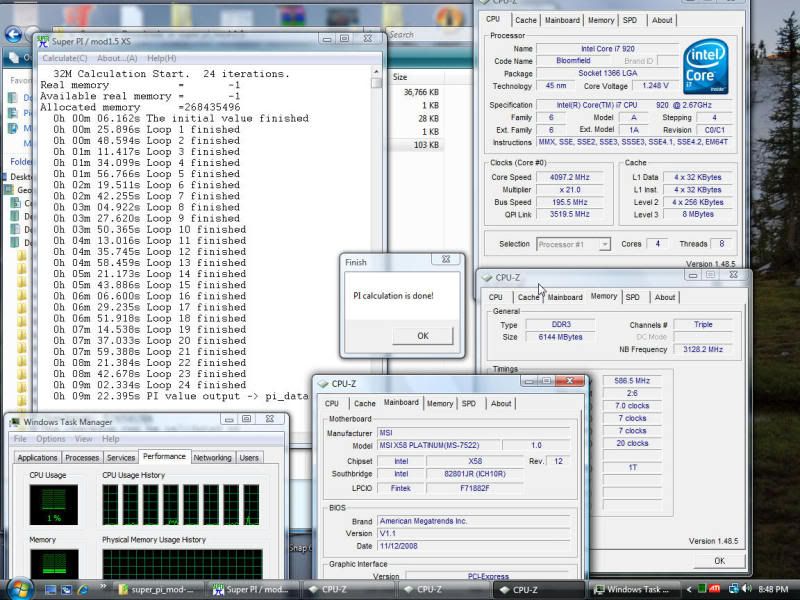
Task: Click the 'Loop 24 finished' line in Super PI
Action: [149, 385]
